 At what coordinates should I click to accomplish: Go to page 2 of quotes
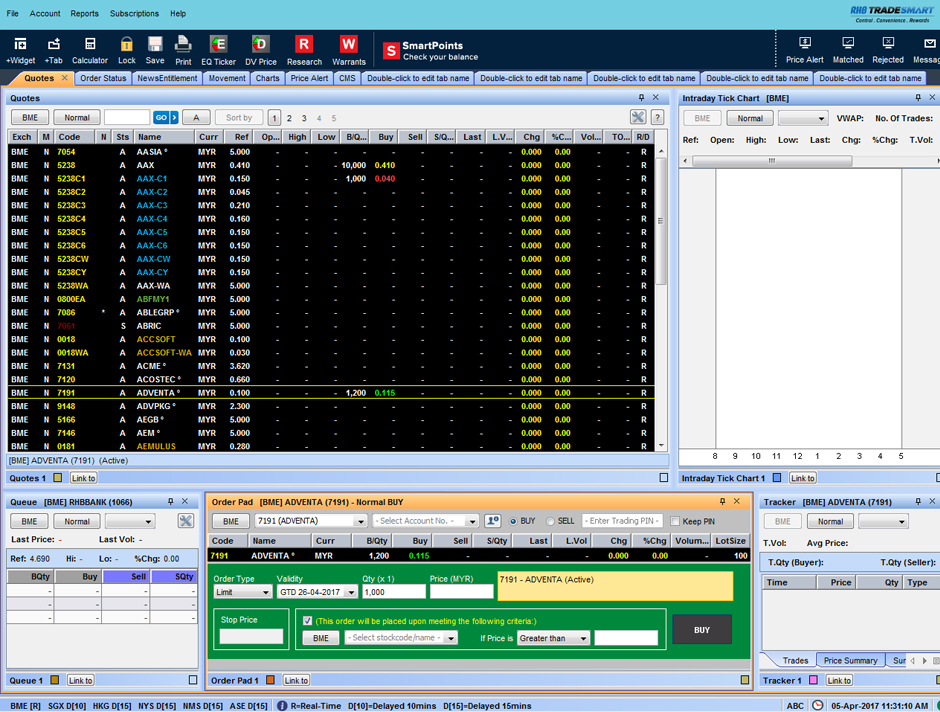coord(289,118)
